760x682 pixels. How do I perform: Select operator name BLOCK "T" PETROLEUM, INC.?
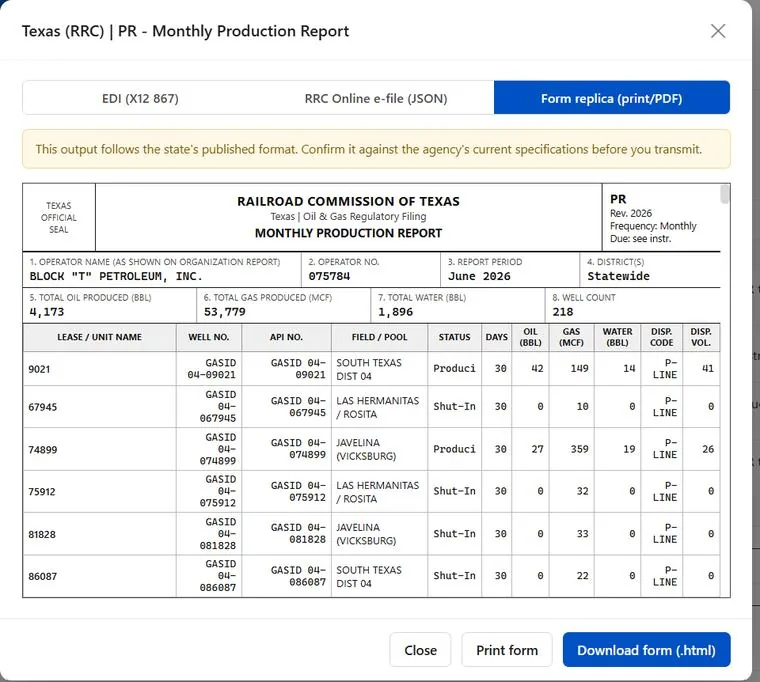pyautogui.click(x=116, y=276)
